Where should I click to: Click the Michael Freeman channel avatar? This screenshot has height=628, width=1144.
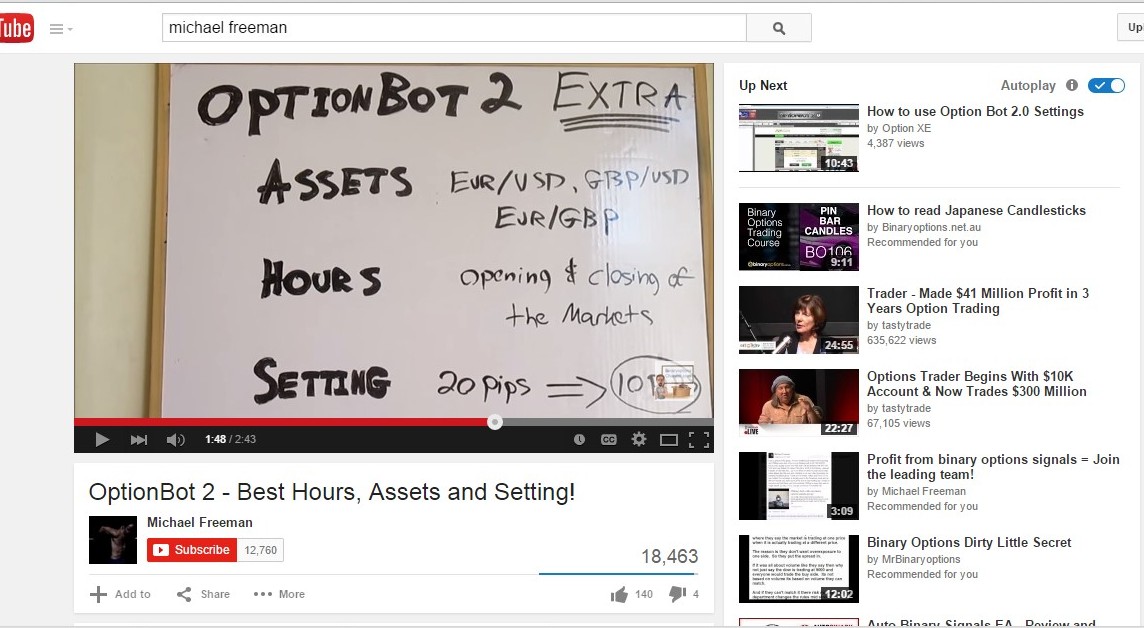(x=113, y=540)
